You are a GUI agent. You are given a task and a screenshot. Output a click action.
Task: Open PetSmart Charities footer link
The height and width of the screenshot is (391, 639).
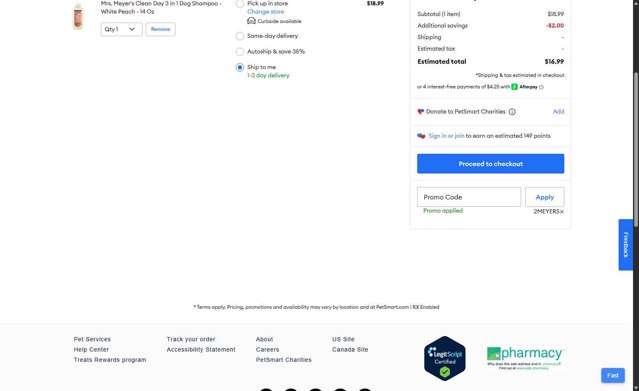pyautogui.click(x=284, y=360)
